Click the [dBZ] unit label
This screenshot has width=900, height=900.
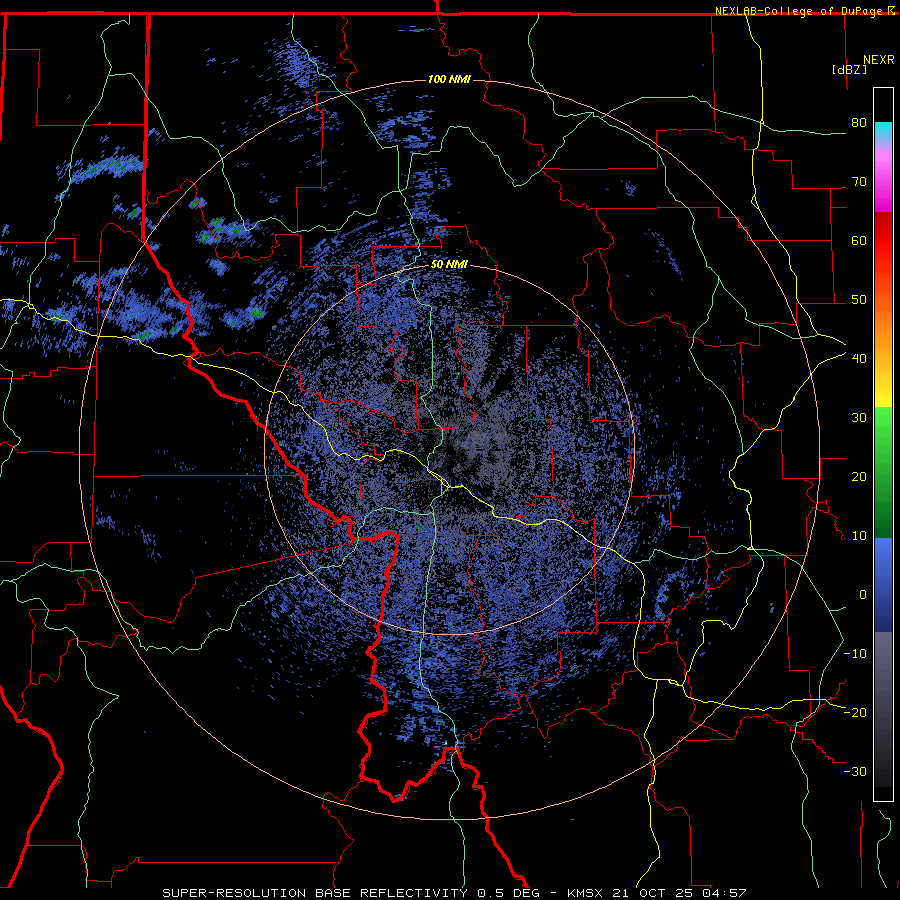click(849, 69)
